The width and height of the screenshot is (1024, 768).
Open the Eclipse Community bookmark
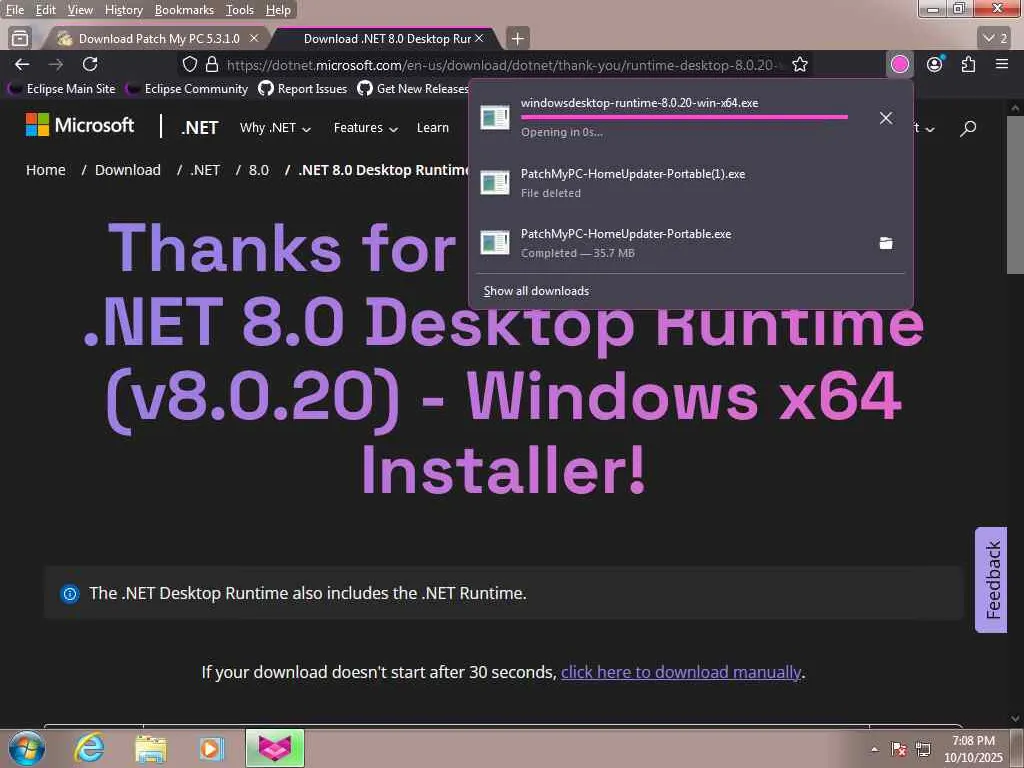click(x=189, y=89)
